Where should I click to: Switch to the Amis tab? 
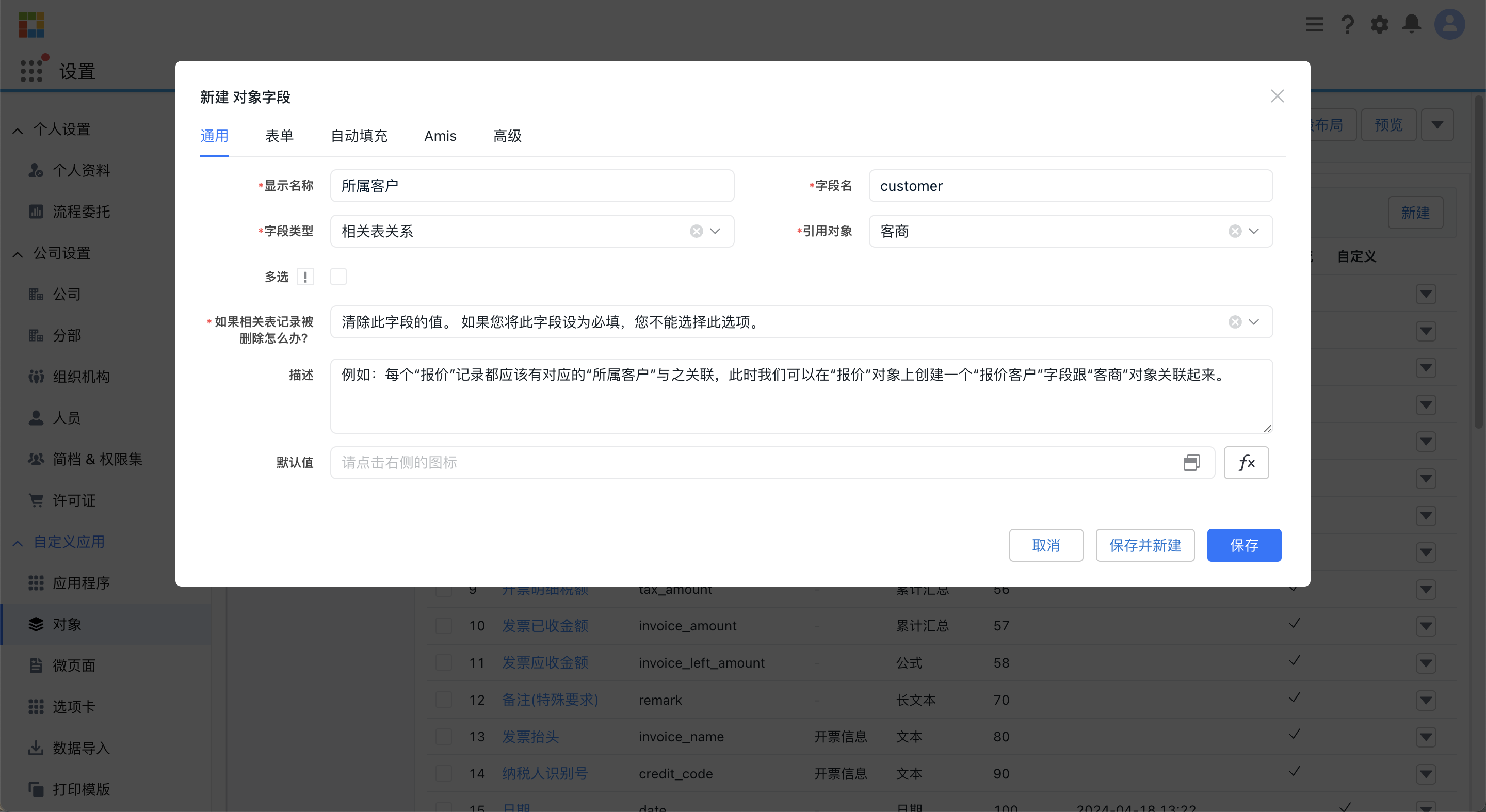(440, 136)
